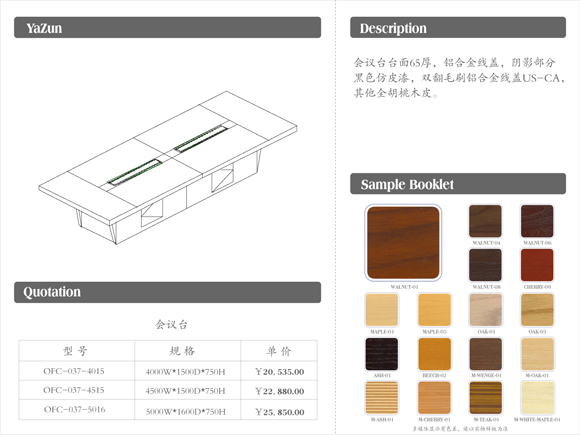Click the Quotation section header
This screenshot has height=435, width=580.
click(168, 292)
